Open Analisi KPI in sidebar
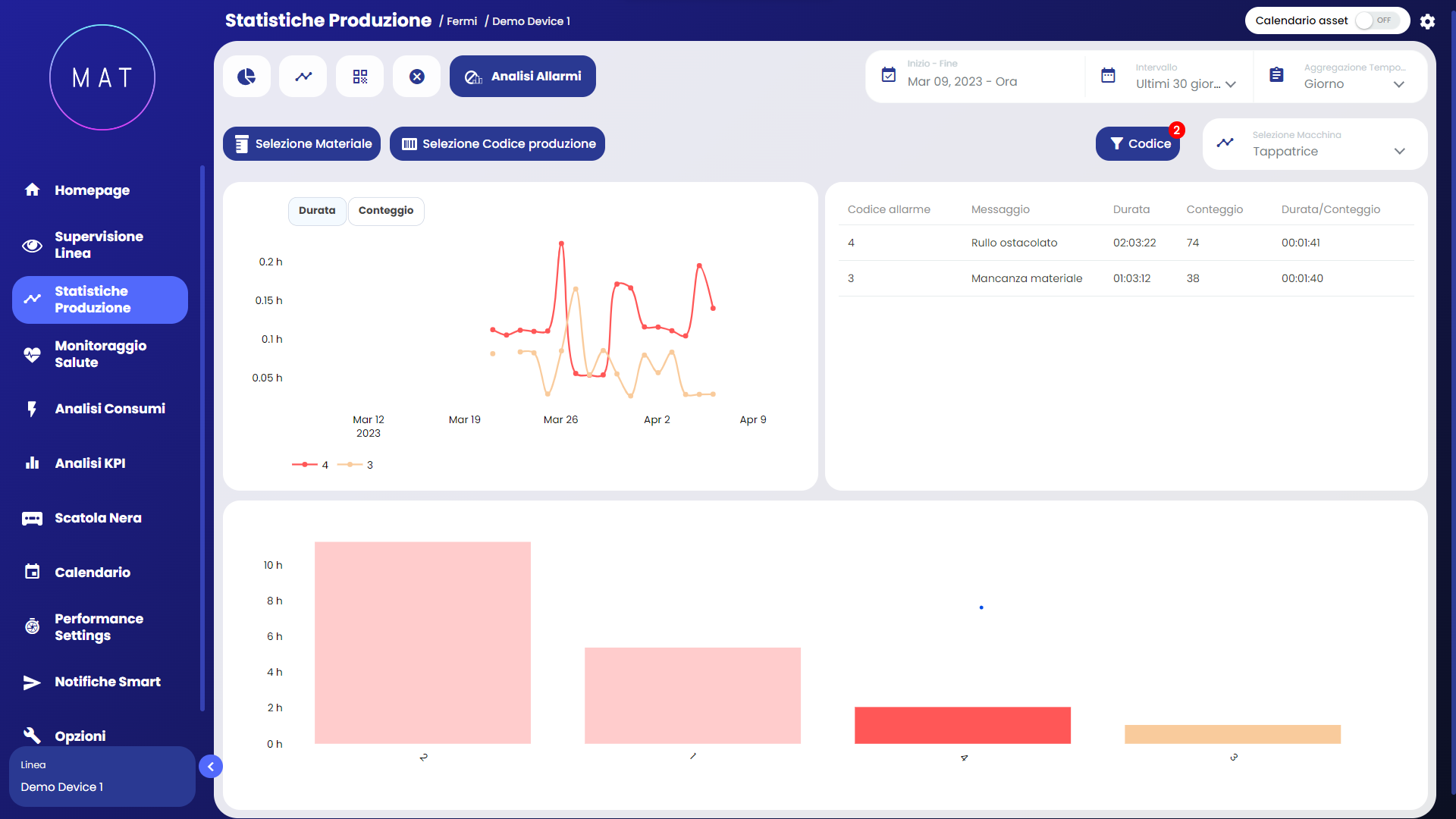This screenshot has height=819, width=1456. (89, 463)
